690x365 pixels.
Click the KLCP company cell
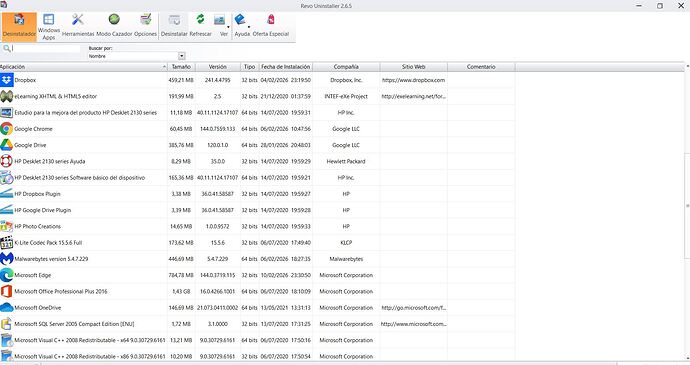tap(346, 243)
